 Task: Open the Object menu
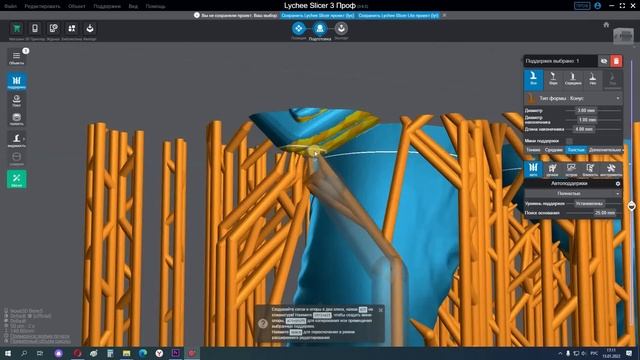77,6
